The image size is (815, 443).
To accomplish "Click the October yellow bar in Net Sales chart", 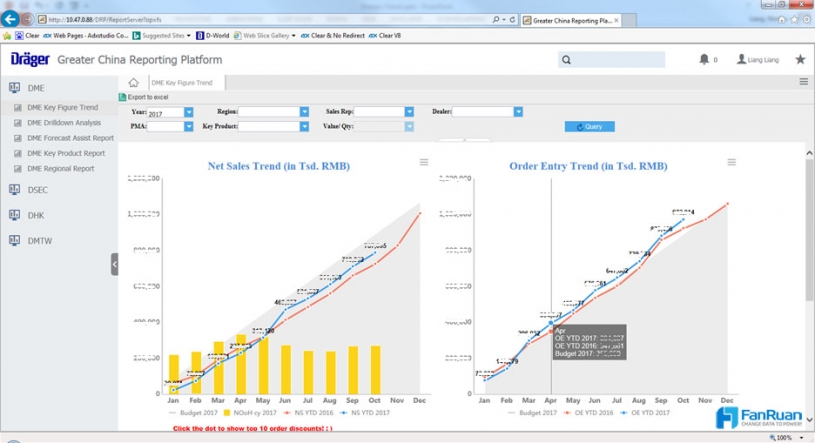I will click(375, 370).
